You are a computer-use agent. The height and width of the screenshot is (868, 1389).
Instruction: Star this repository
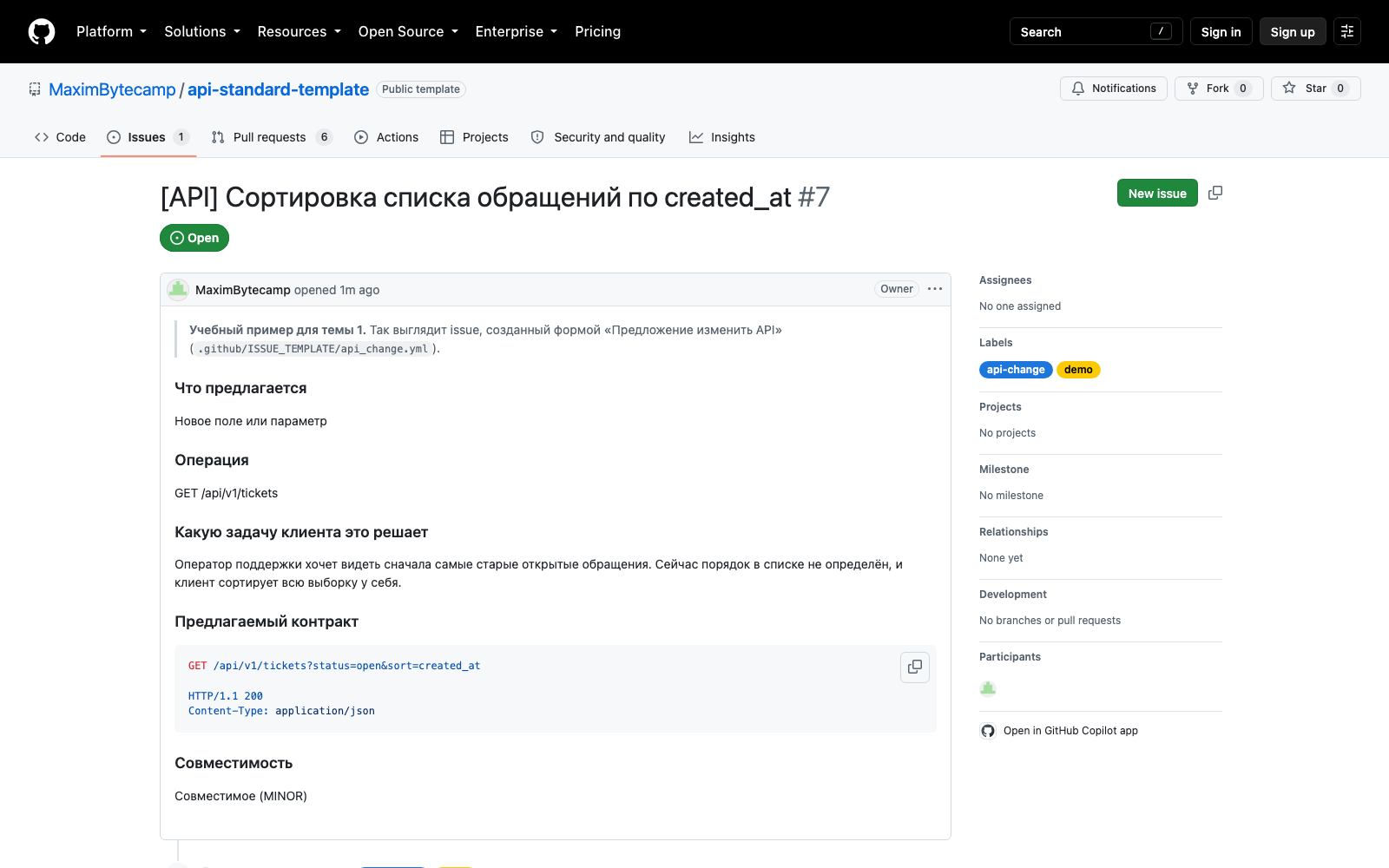(1315, 89)
